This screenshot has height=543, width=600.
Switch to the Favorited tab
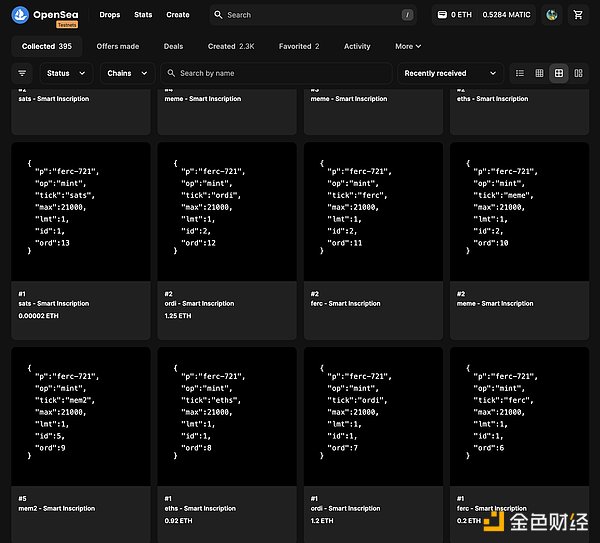pos(299,46)
